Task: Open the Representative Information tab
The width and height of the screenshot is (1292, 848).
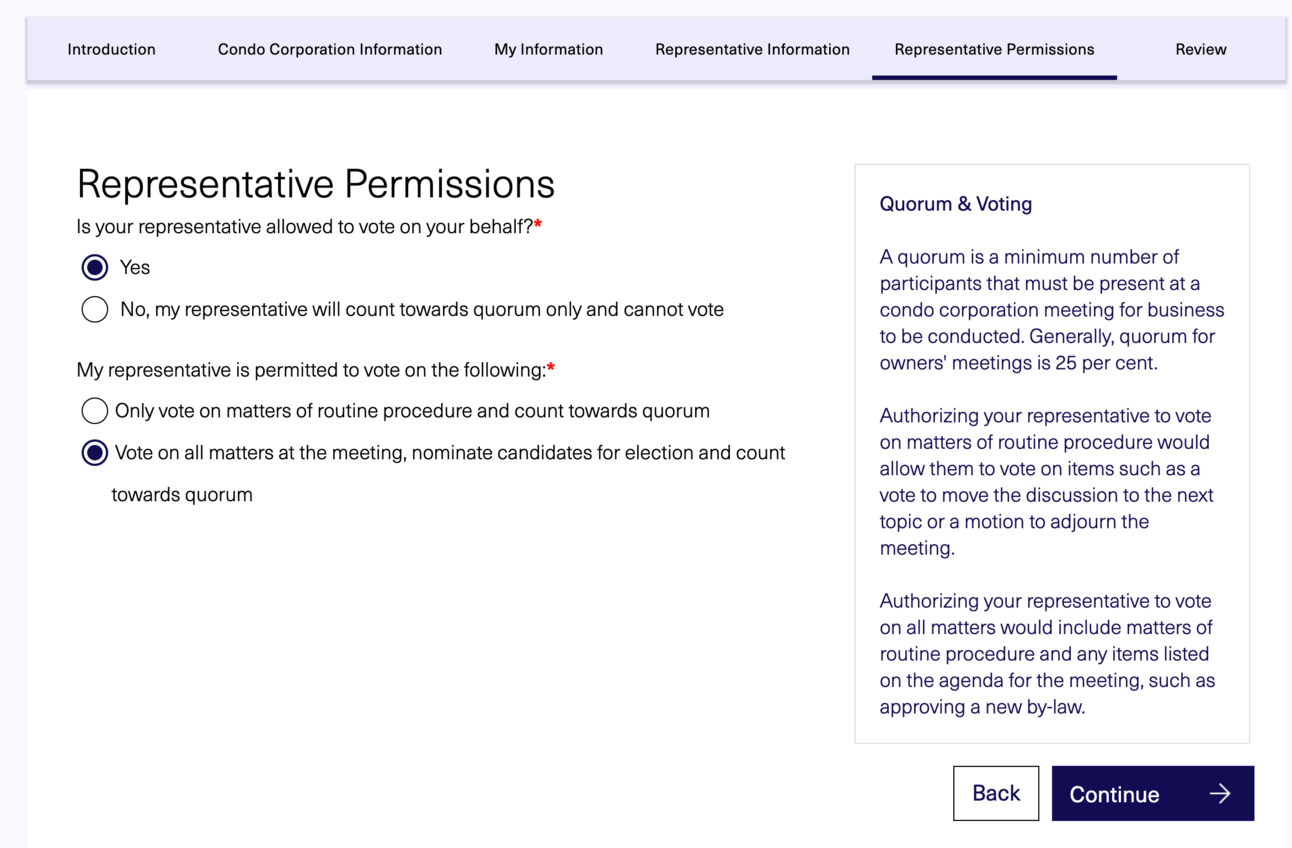Action: [x=752, y=49]
